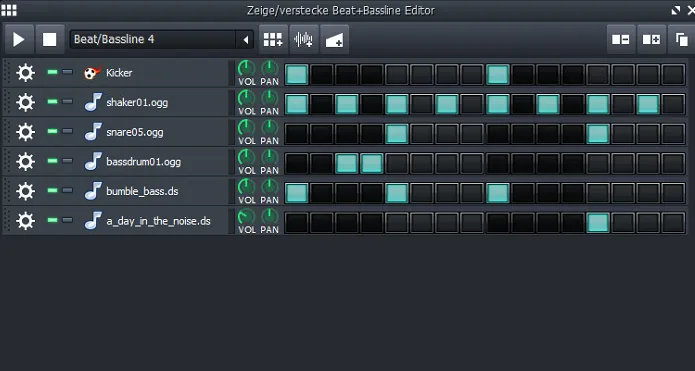Open the a_day_in_the_noise.ds instrument by its name

158,221
